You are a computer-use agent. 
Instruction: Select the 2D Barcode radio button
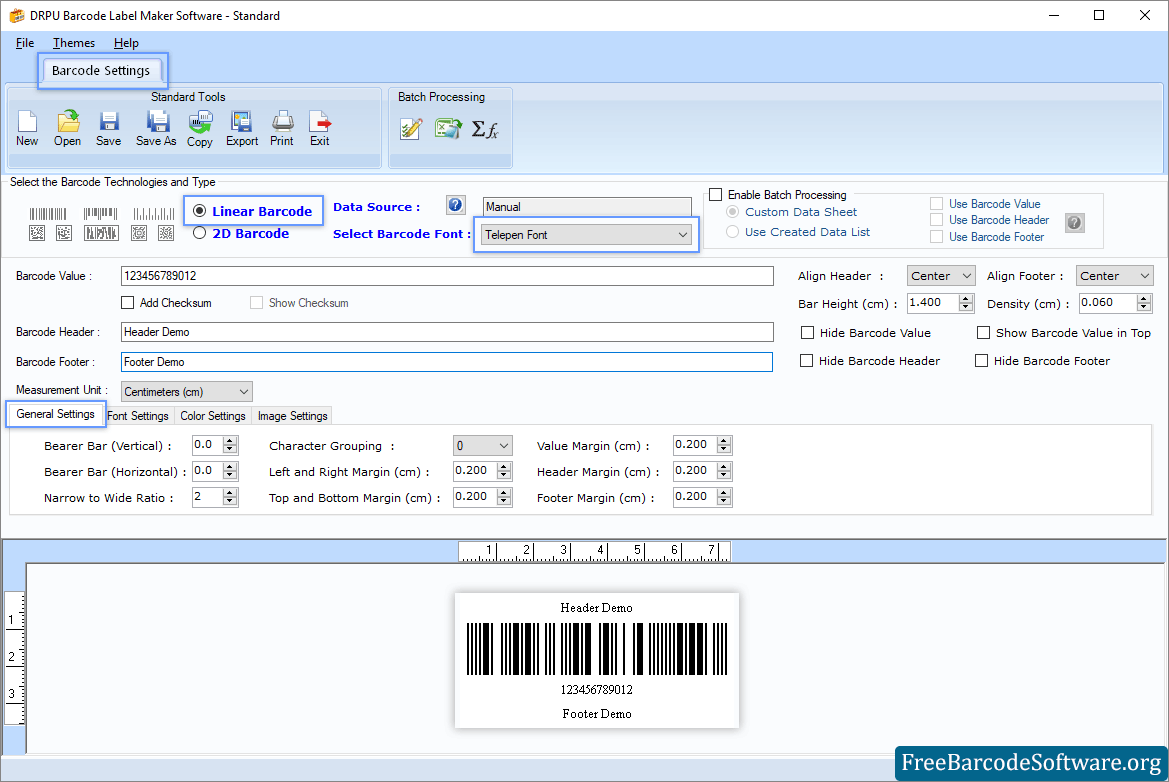[199, 233]
